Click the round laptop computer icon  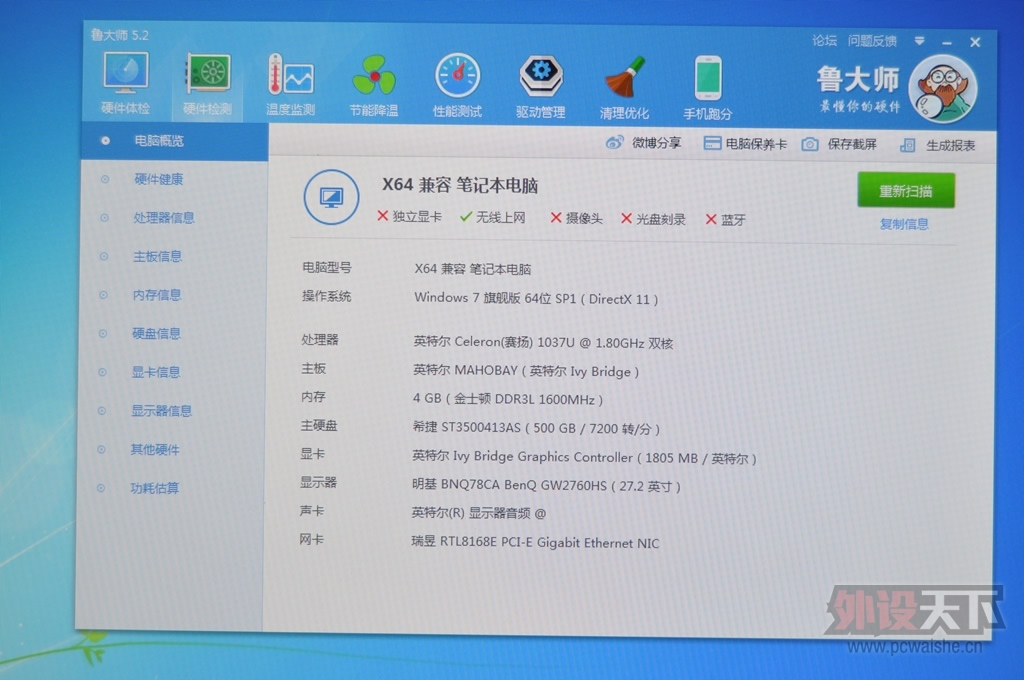[x=331, y=197]
